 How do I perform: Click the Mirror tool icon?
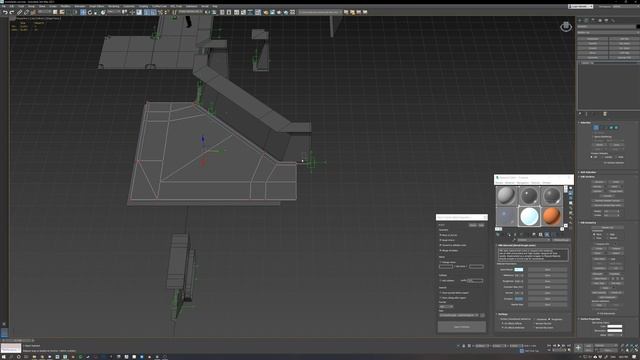207,12
